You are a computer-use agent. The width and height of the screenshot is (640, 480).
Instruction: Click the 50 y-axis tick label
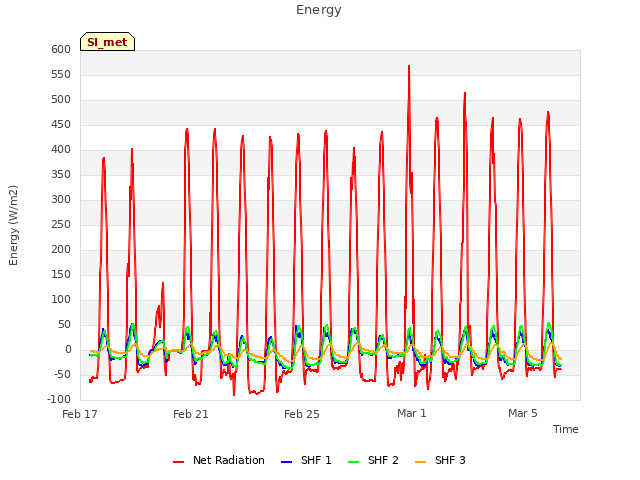click(x=64, y=325)
